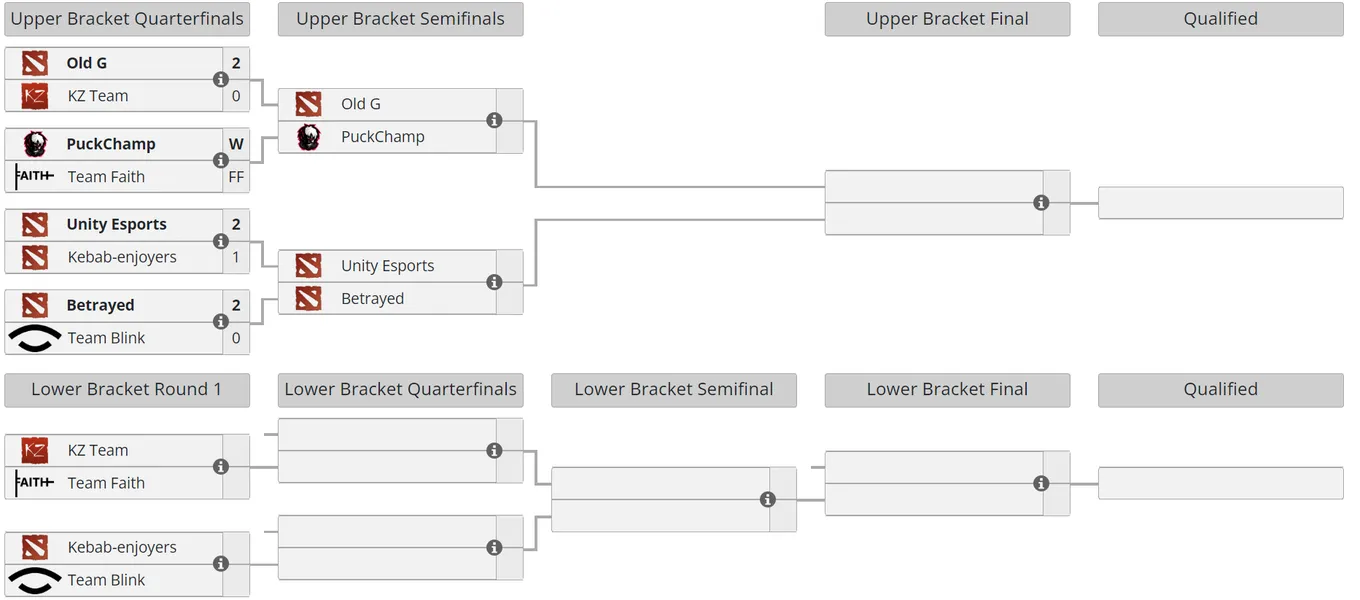Open match info for Old G vs KZ Team
The image size is (1360, 600).
click(x=221, y=80)
